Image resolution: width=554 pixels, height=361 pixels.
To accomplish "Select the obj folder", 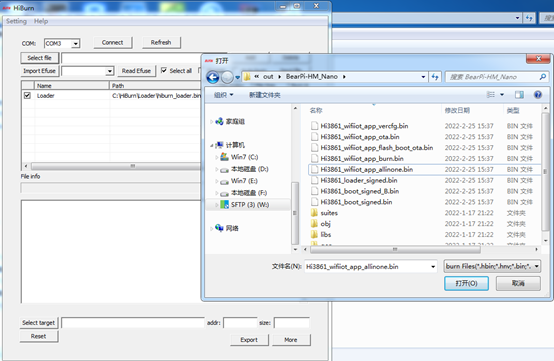I will [x=321, y=224].
